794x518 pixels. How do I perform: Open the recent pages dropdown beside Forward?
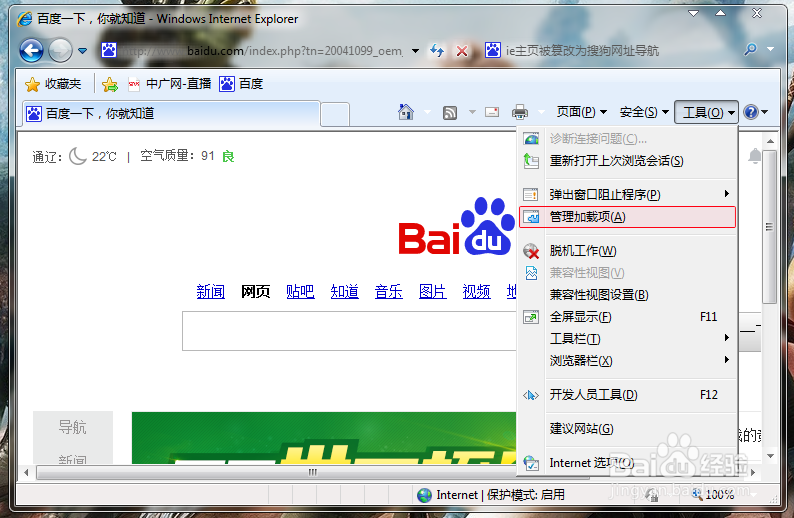point(83,51)
